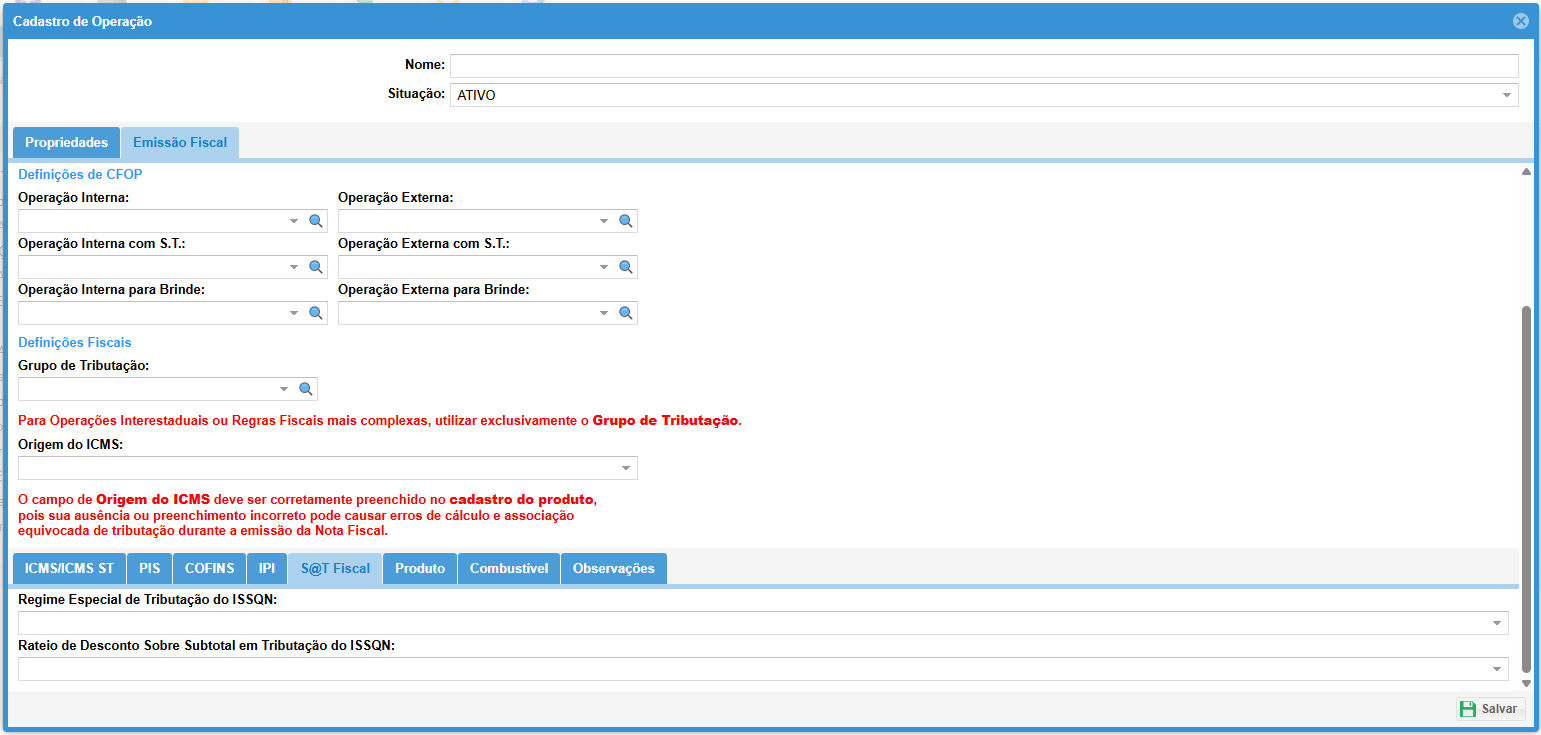
Task: Click into the Nome text field
Action: pyautogui.click(x=983, y=66)
